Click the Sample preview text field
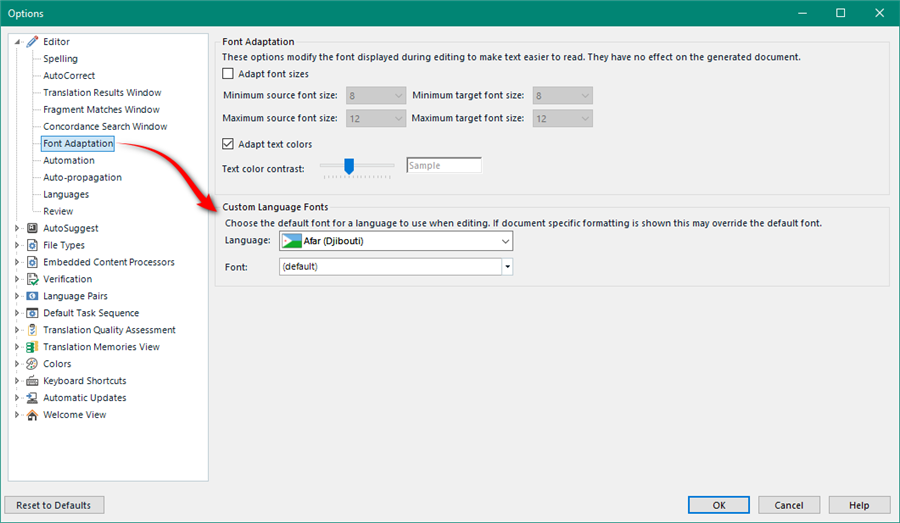This screenshot has height=523, width=900. [x=444, y=165]
